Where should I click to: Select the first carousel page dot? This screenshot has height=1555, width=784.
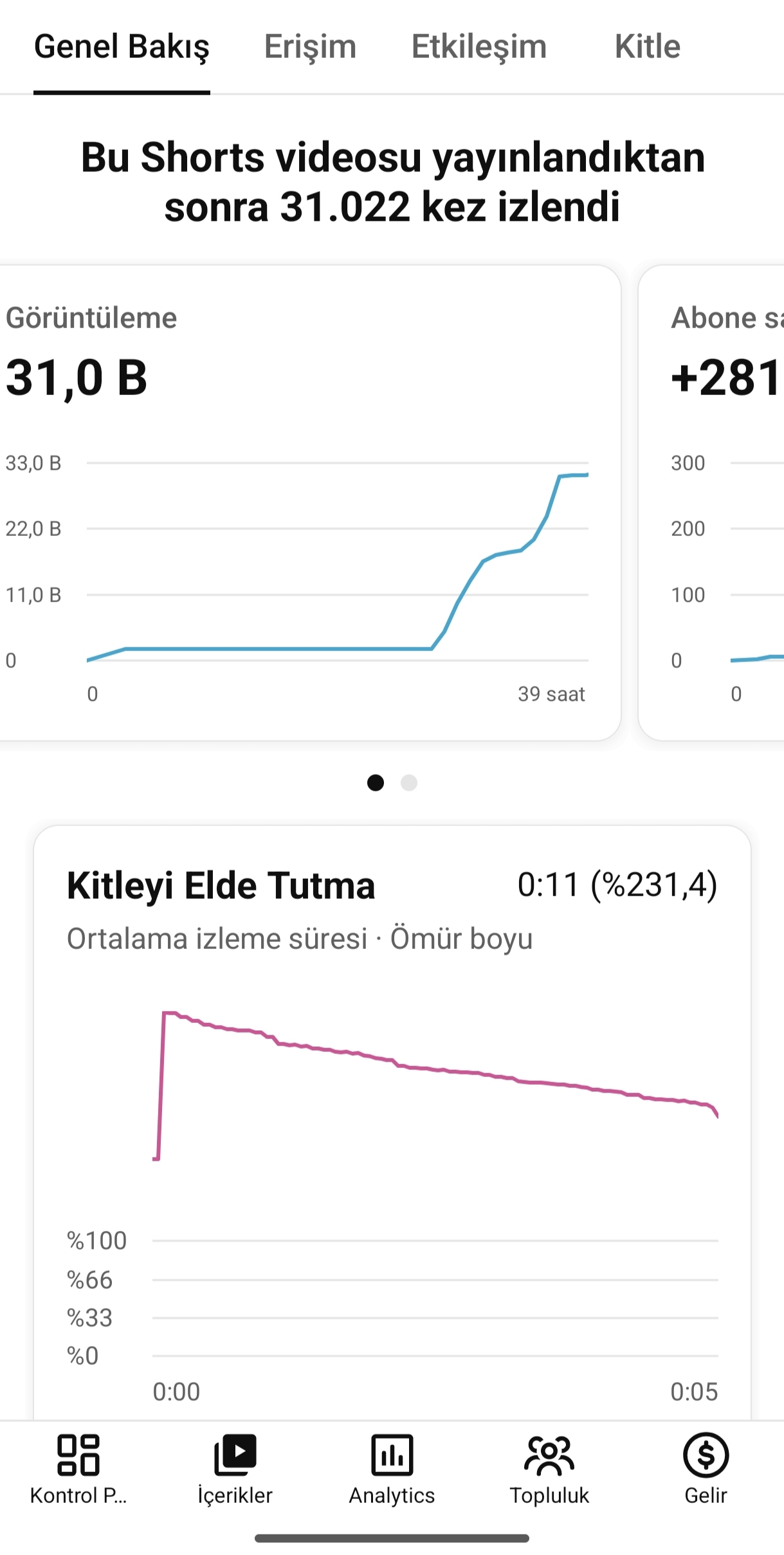click(x=376, y=782)
